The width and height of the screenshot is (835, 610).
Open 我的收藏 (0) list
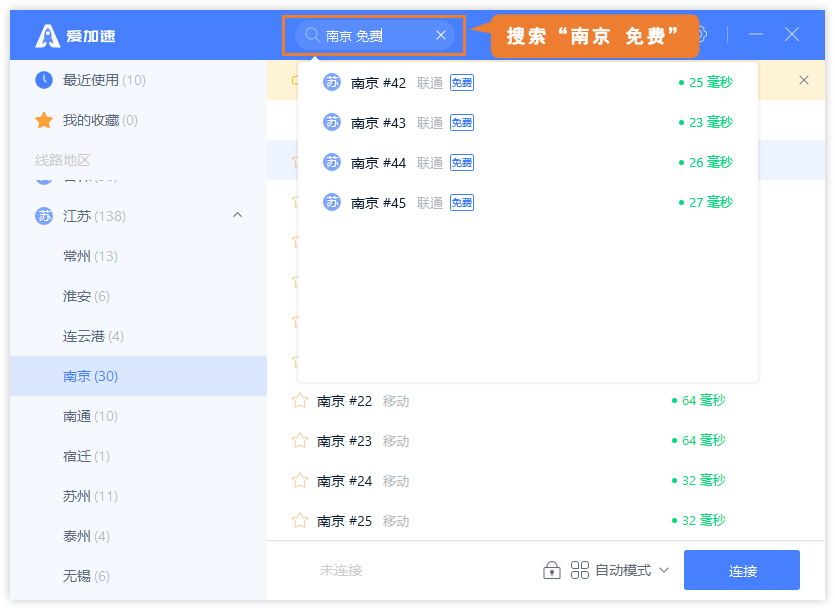tap(138, 120)
